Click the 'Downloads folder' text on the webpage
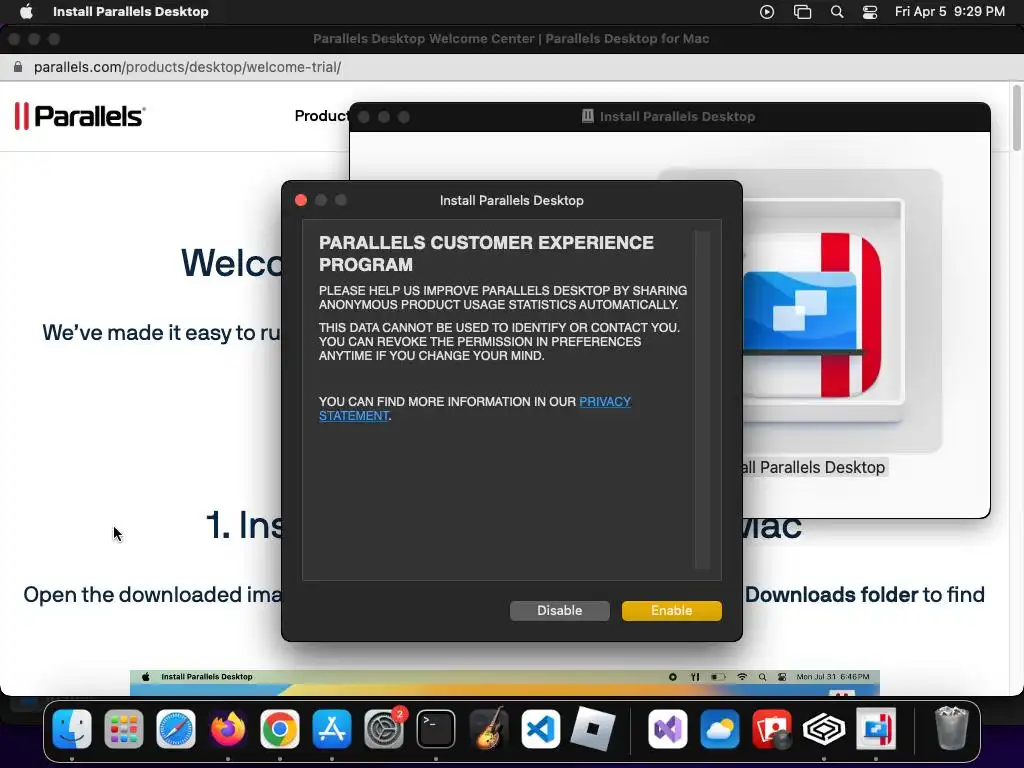Screen dimensions: 1024x768 (x=831, y=595)
